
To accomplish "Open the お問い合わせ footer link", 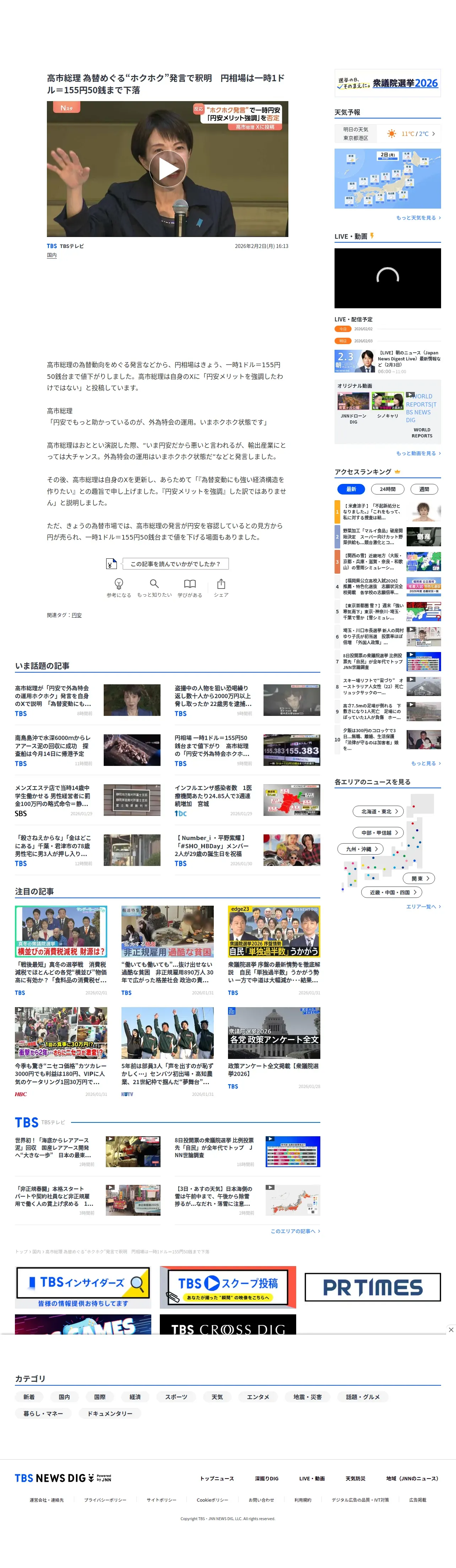I will [261, 1500].
